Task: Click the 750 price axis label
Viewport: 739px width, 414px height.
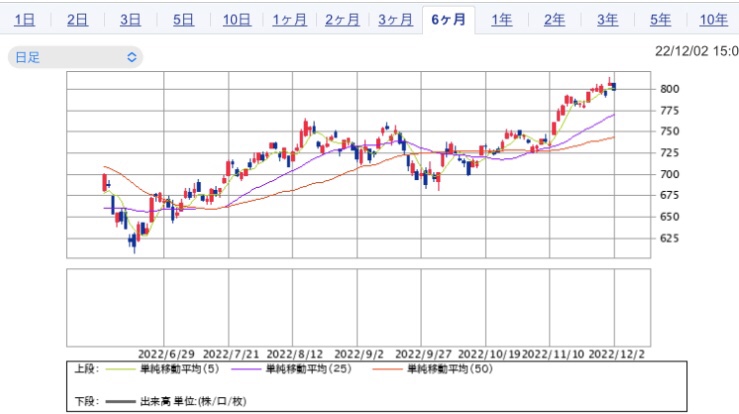Action: [x=669, y=132]
